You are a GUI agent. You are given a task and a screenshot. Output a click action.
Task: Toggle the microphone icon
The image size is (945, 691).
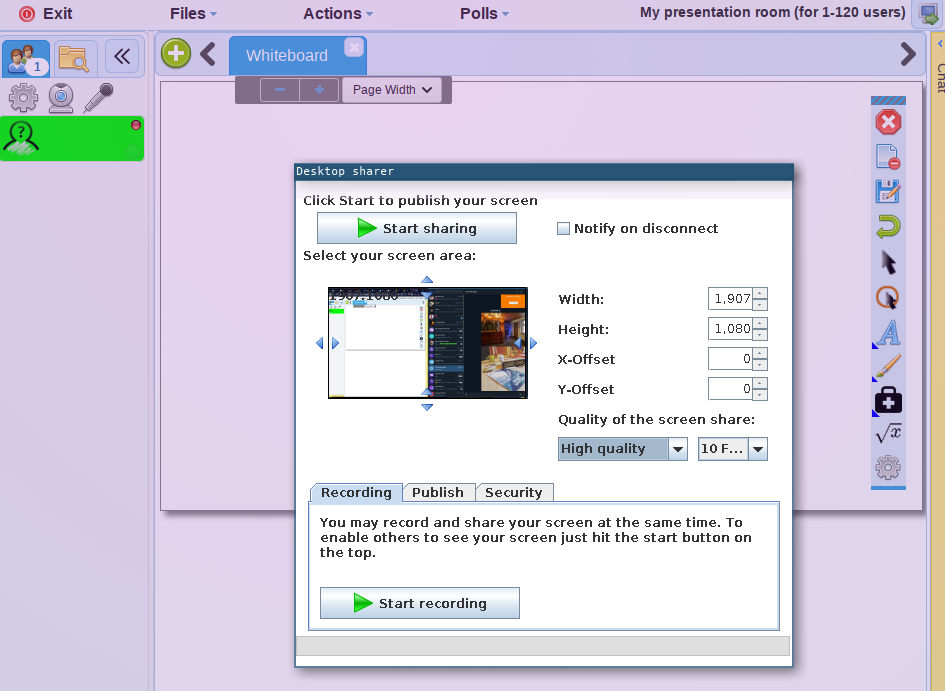[x=98, y=98]
